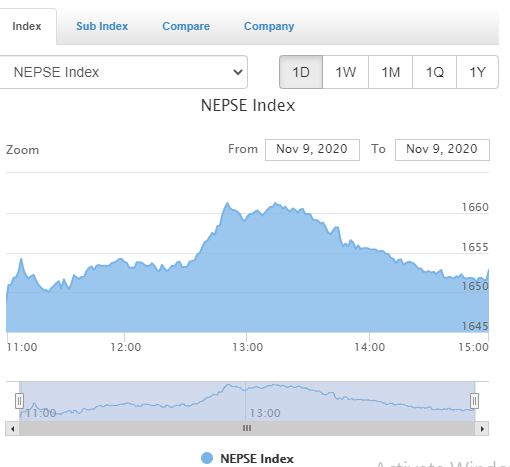
Task: Select the 1M range option
Action: coord(390,72)
